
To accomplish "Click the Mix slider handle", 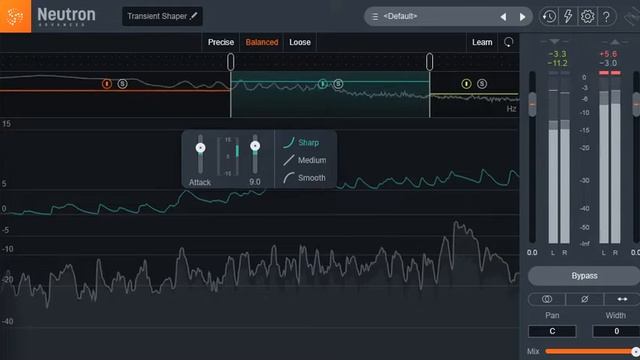I will (x=635, y=351).
